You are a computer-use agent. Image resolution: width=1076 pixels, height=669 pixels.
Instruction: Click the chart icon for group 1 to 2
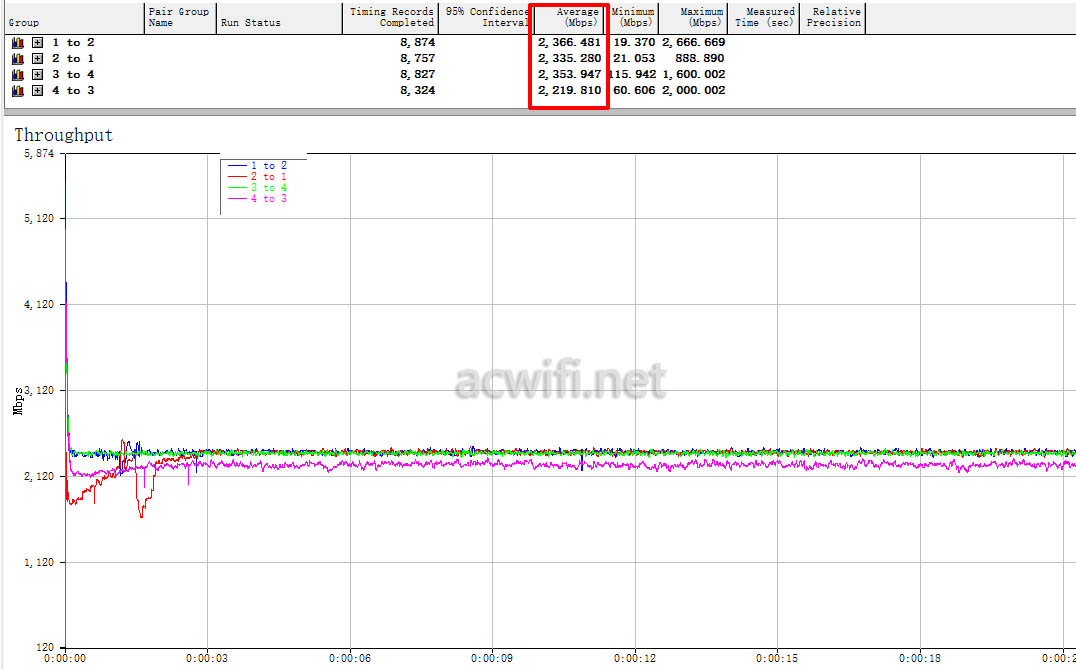[18, 43]
